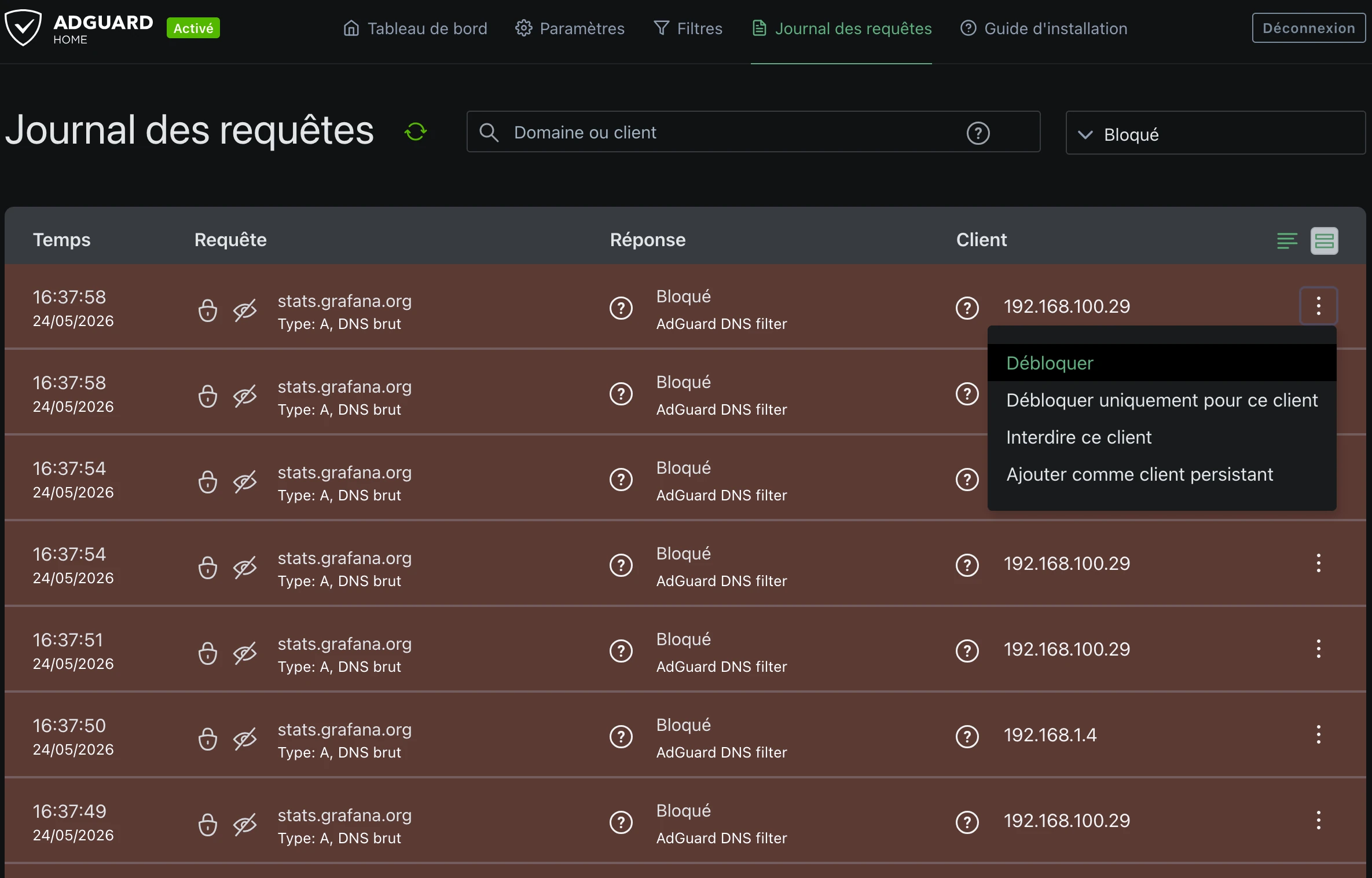Click the Requête column header

point(230,239)
